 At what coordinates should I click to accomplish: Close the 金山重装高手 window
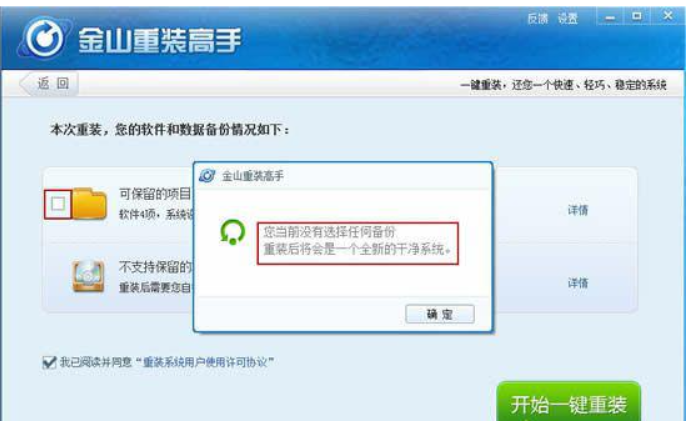(667, 16)
